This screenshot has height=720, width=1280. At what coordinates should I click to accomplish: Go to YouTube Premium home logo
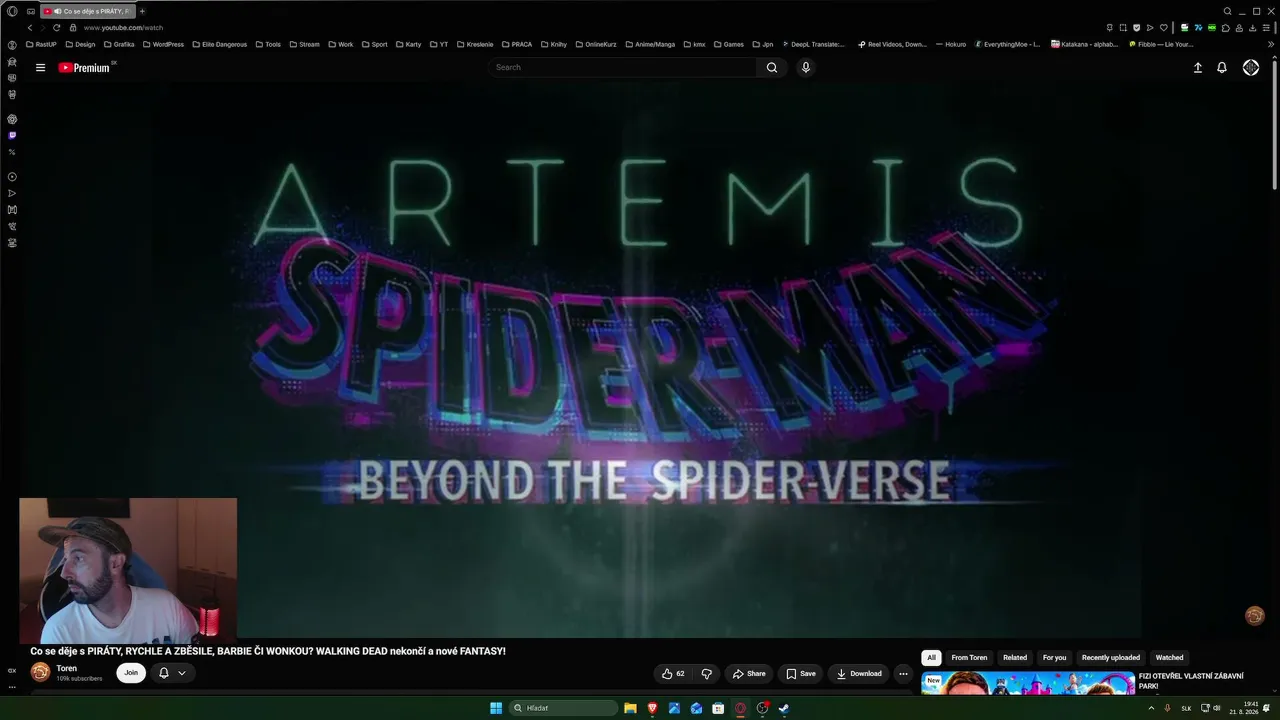[84, 68]
